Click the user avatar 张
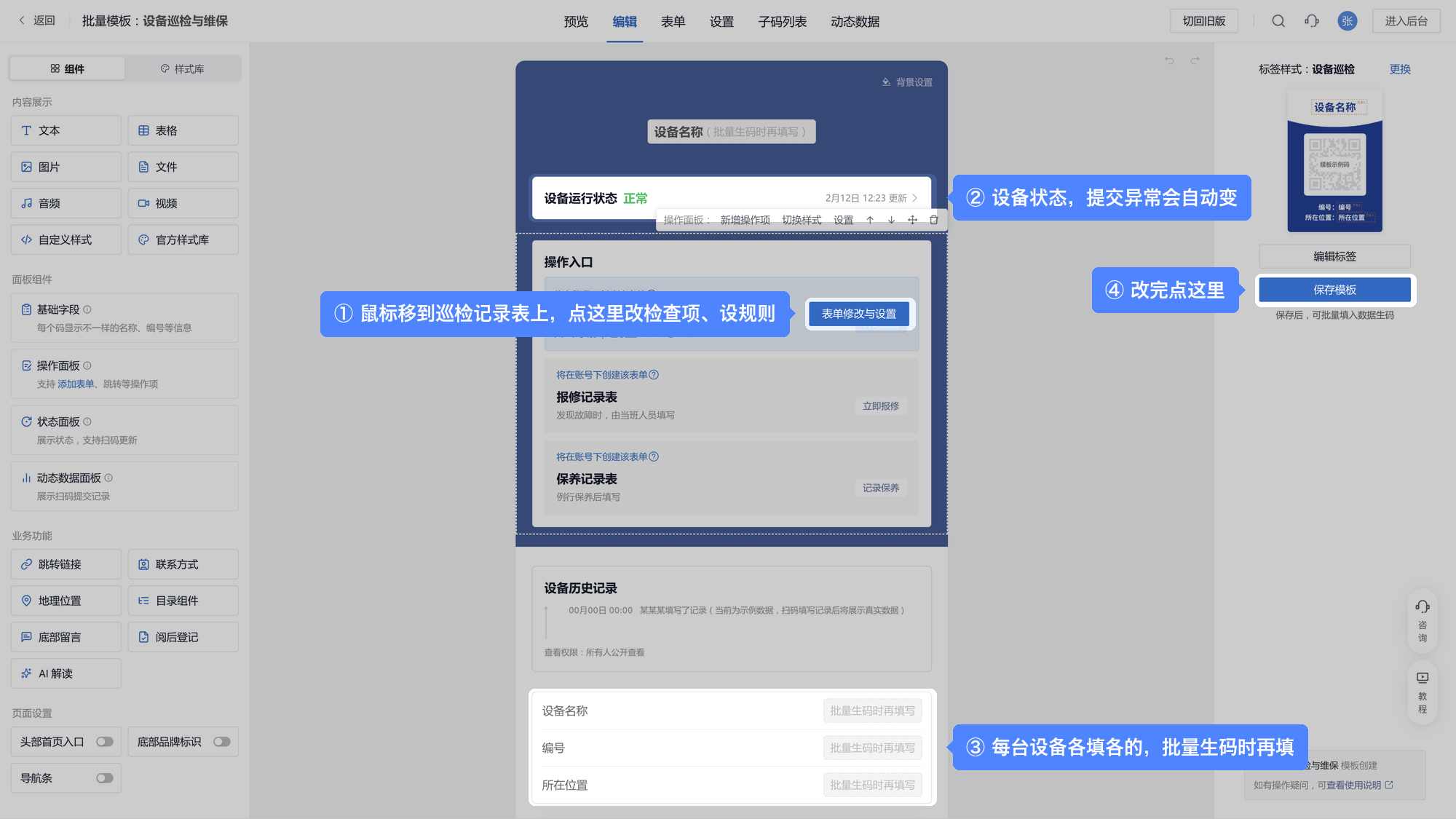Viewport: 1456px width, 819px height. 1347,21
